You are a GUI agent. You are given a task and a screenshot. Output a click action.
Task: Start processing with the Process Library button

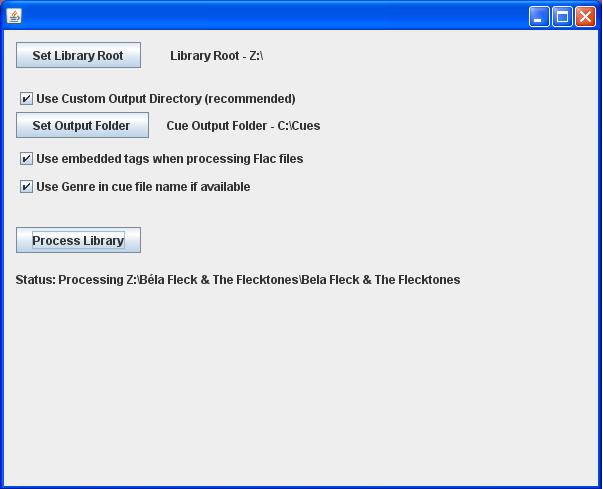point(78,240)
